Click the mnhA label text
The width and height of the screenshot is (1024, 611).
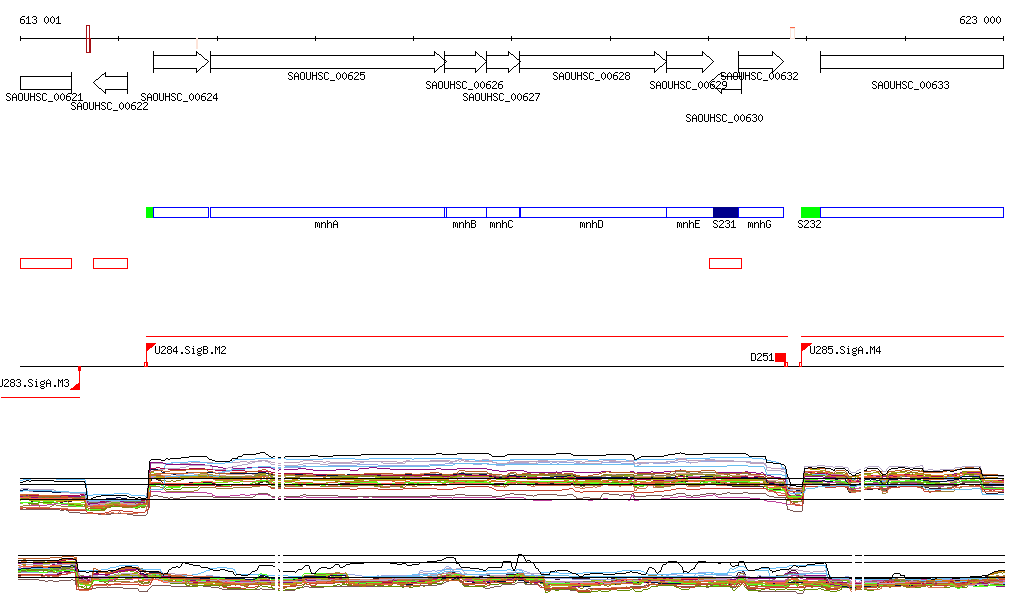(327, 225)
